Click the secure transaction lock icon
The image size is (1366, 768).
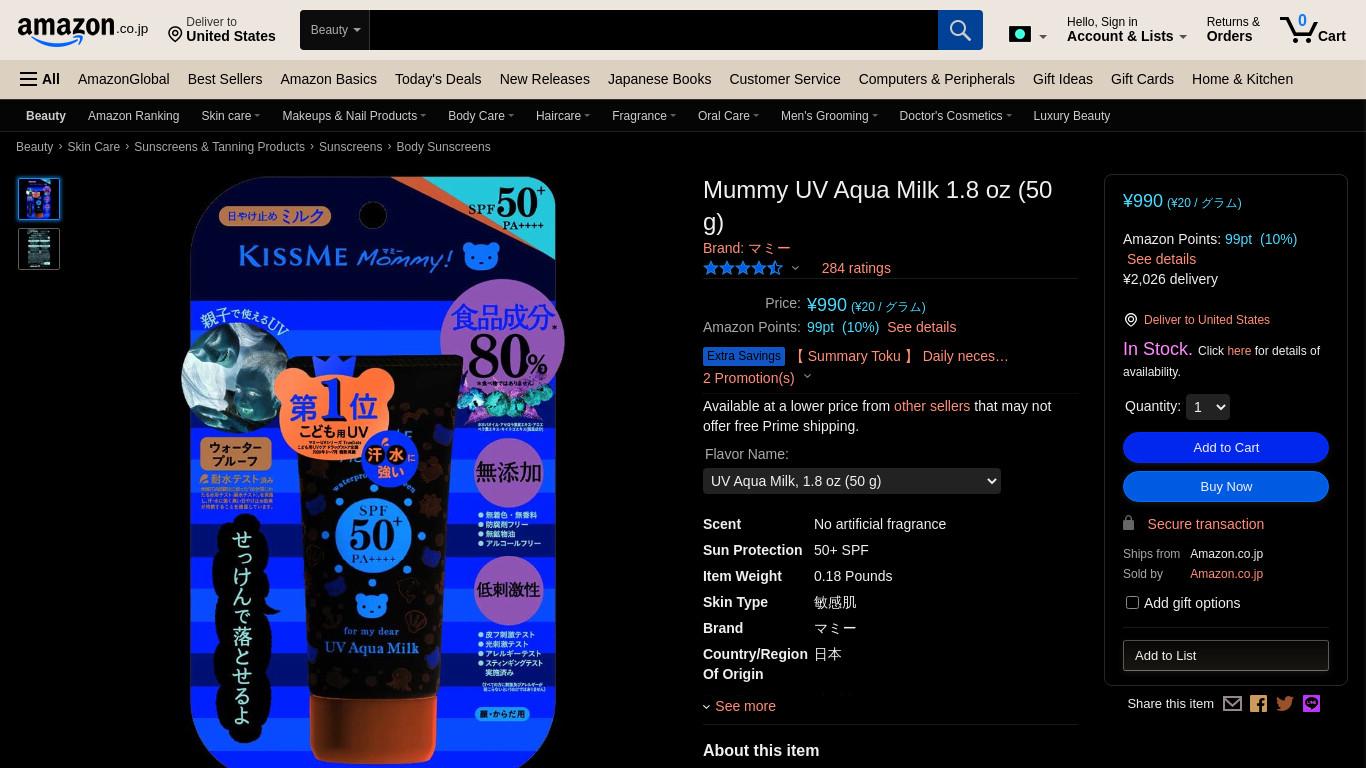[x=1129, y=523]
